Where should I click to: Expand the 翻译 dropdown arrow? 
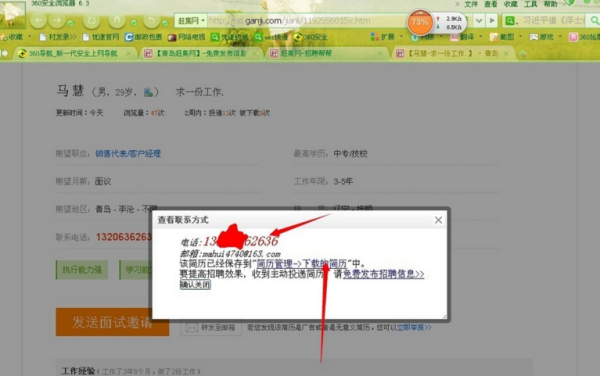click(x=481, y=37)
